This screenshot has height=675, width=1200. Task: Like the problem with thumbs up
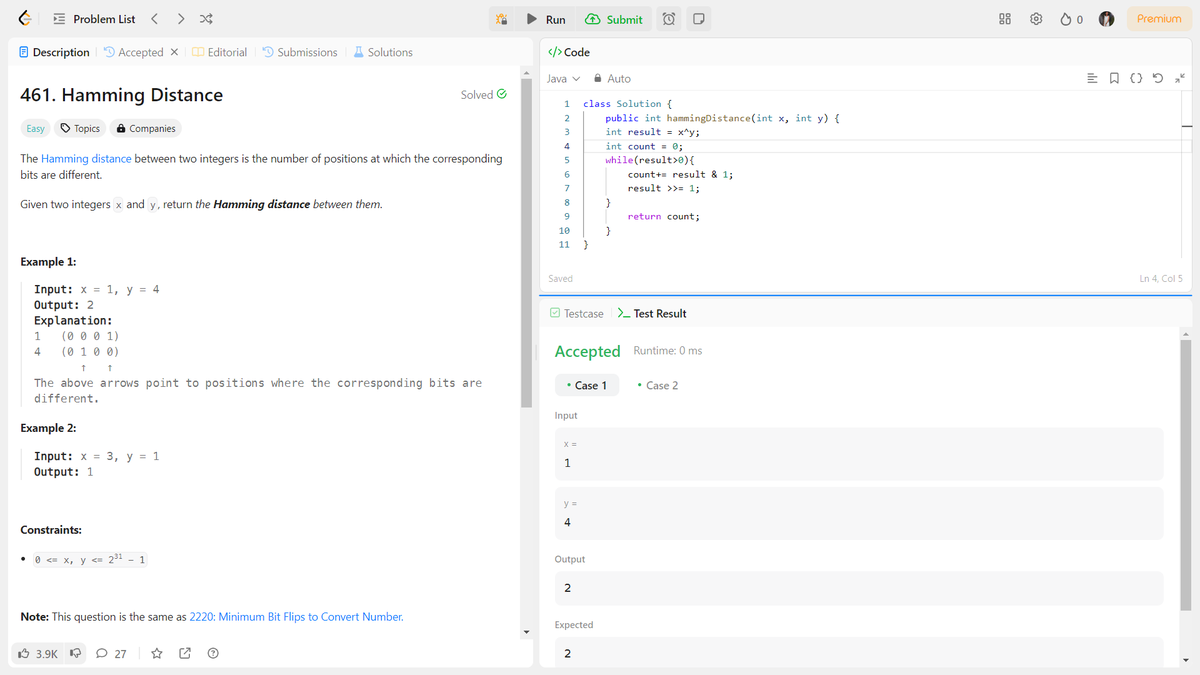(39, 654)
